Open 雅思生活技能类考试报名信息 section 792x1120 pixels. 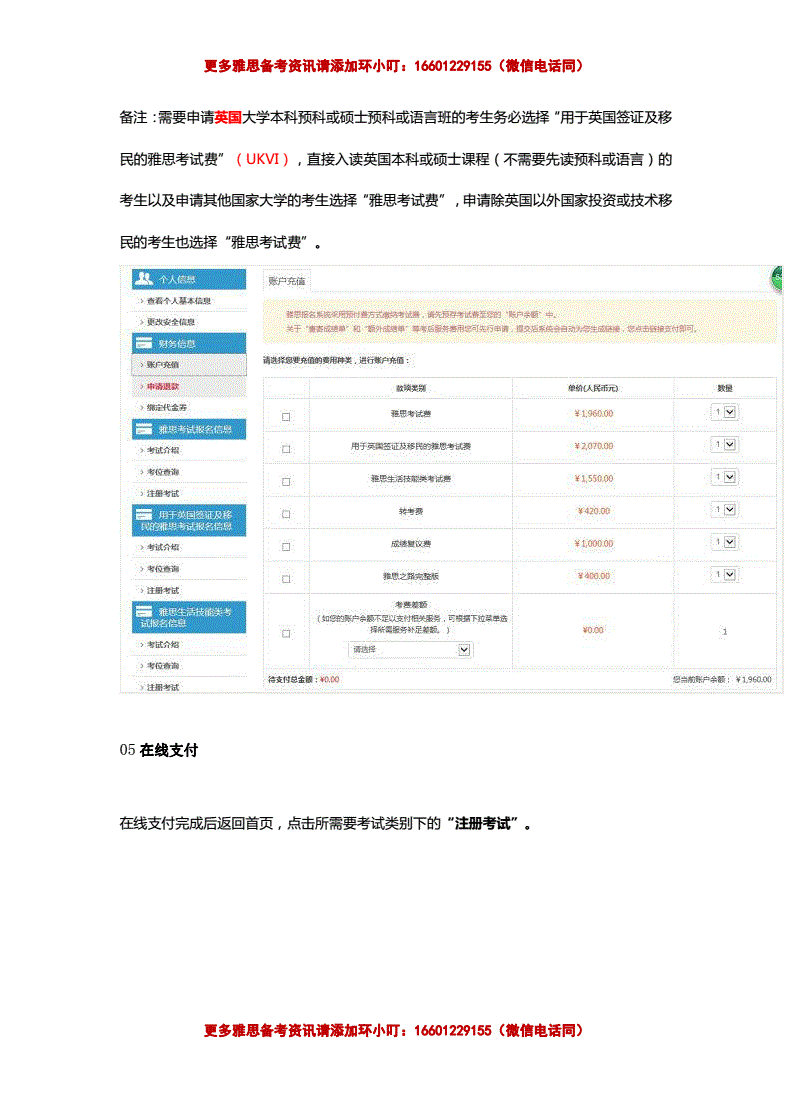pos(189,618)
